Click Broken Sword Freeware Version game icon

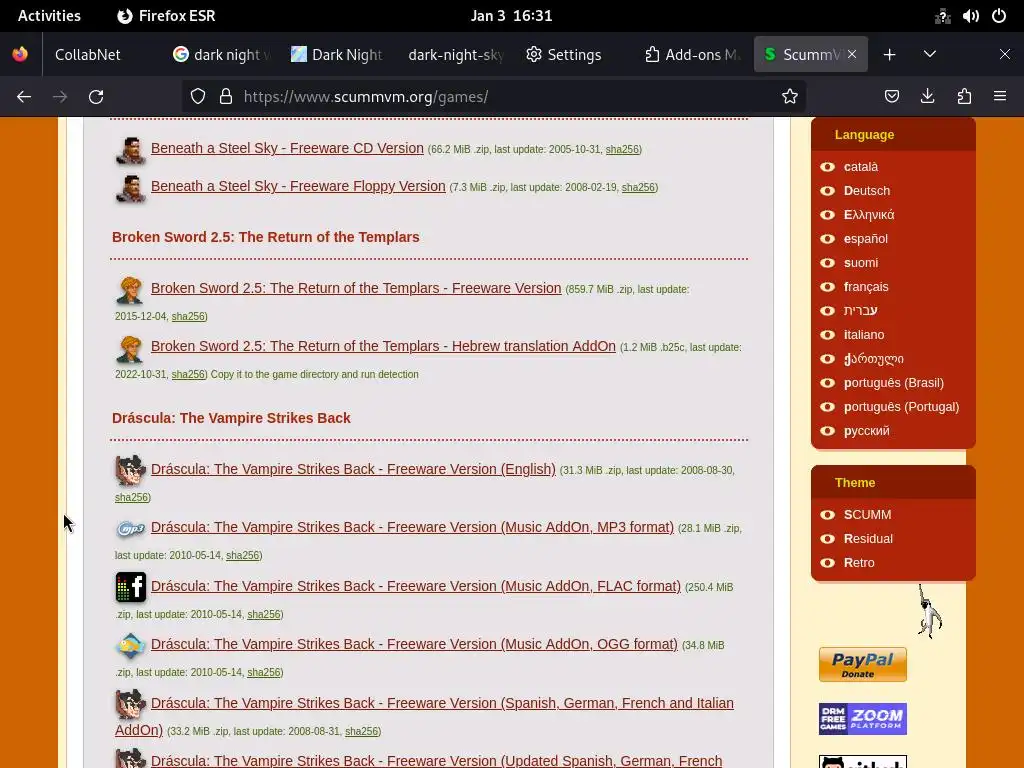click(129, 291)
